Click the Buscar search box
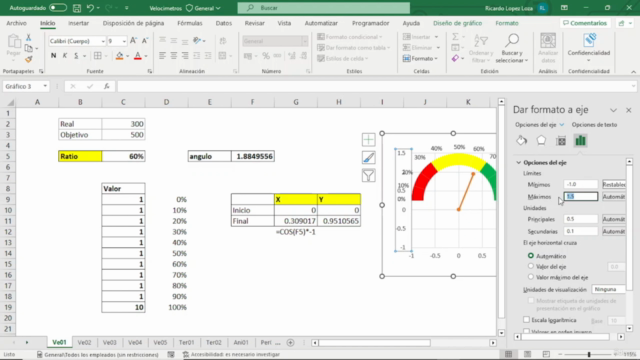 (x=324, y=8)
